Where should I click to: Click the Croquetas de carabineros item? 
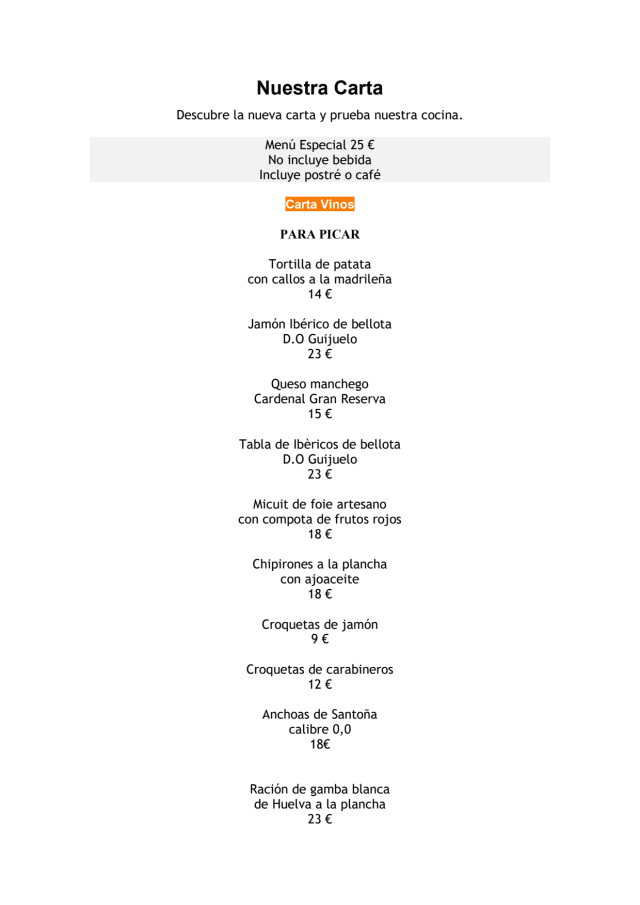point(319,669)
